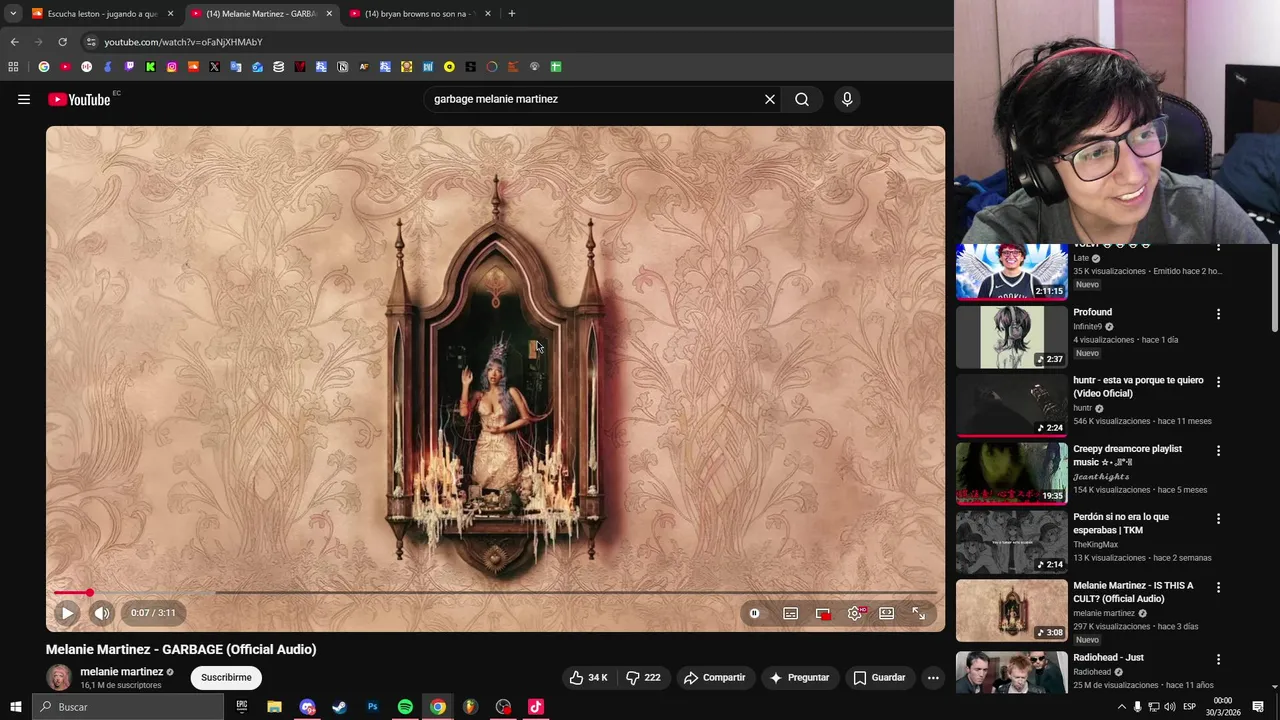Image resolution: width=1280 pixels, height=720 pixels.
Task: Close the bryan browns tab
Action: (487, 14)
